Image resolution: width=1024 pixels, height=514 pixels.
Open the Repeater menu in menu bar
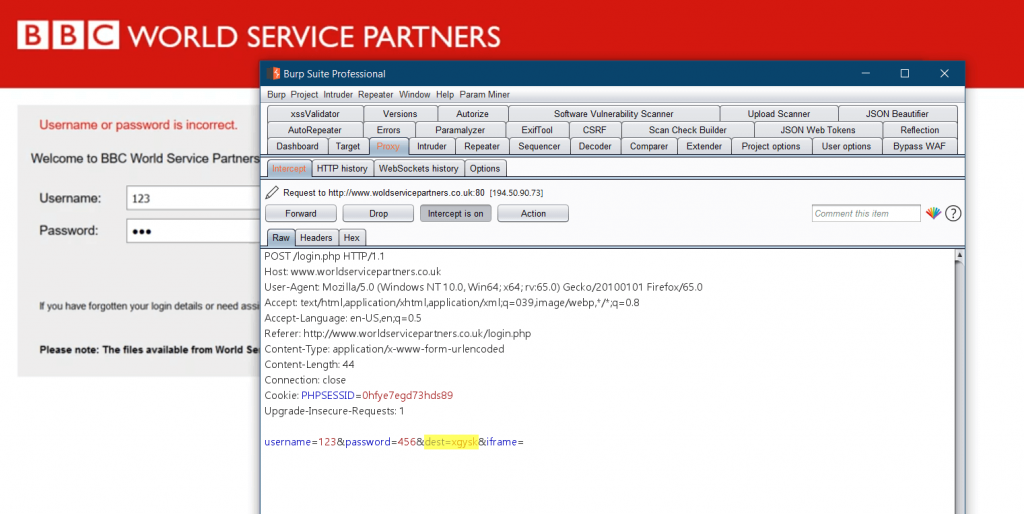pyautogui.click(x=376, y=95)
